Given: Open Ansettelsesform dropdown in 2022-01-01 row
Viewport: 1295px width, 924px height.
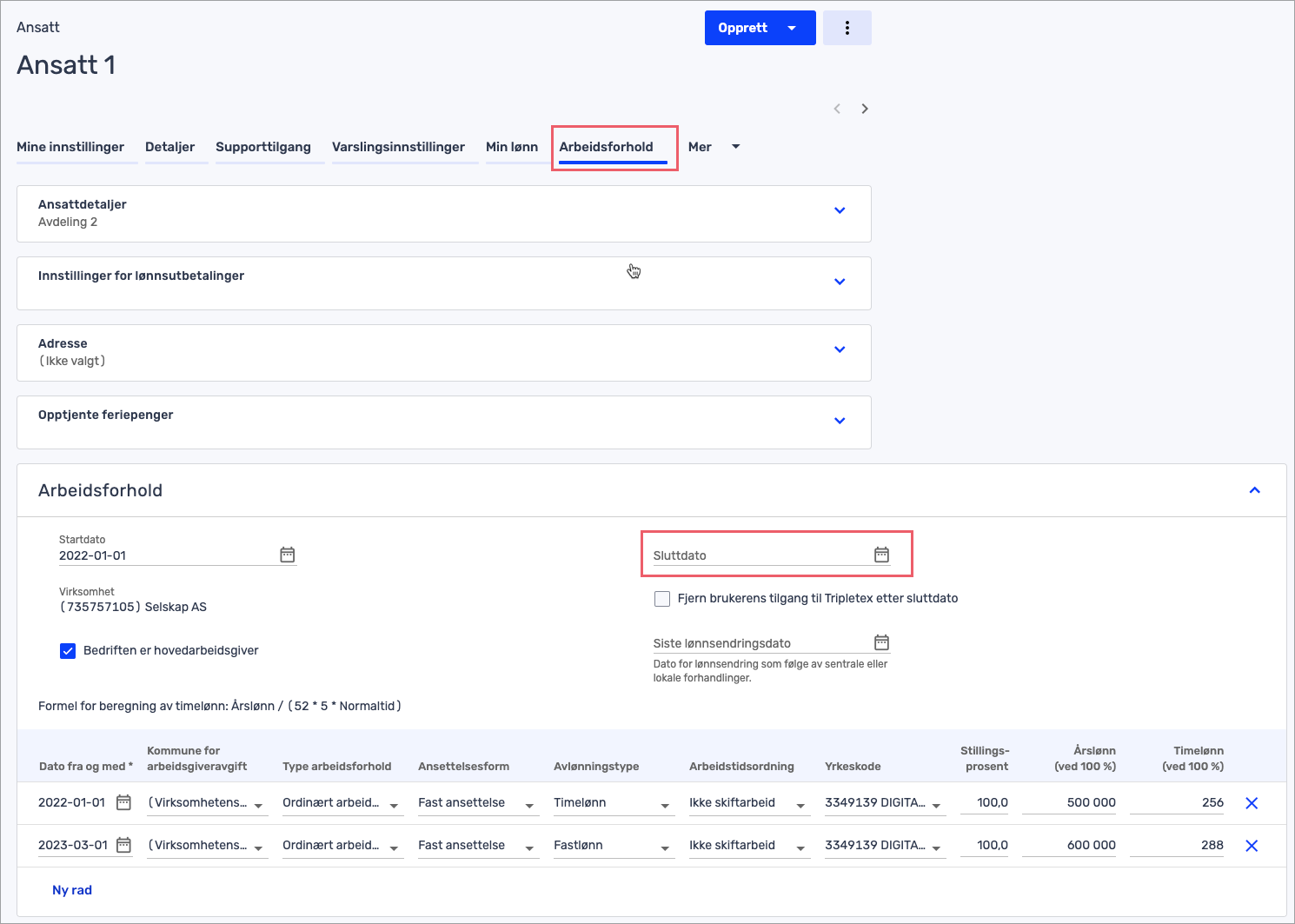Looking at the screenshot, I should tap(477, 803).
